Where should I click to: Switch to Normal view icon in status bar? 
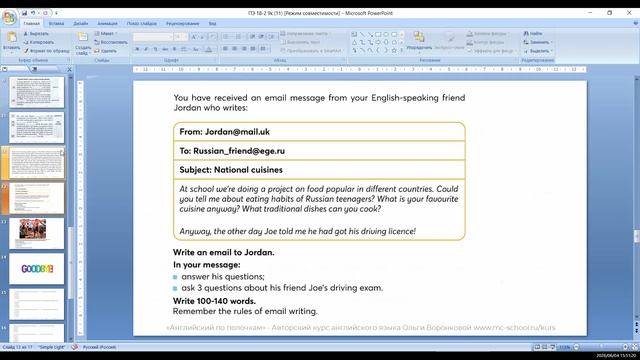point(538,347)
